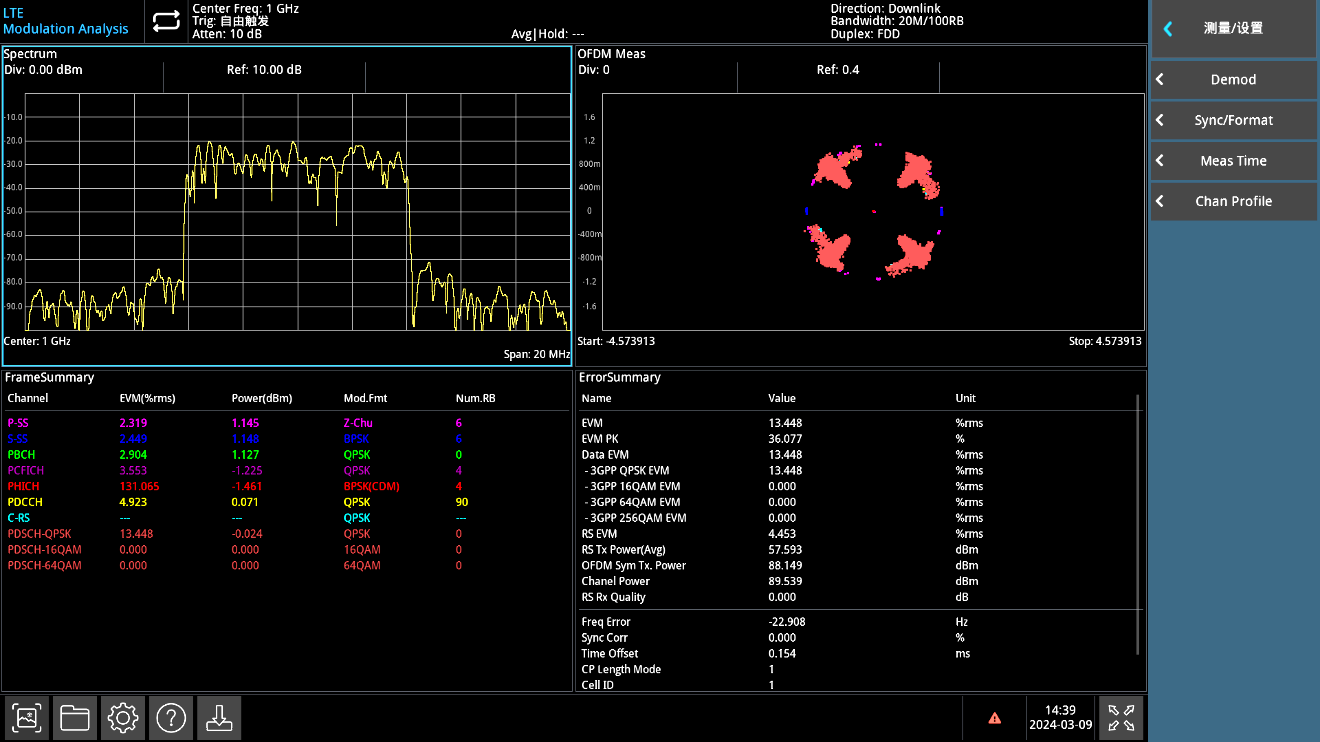The height and width of the screenshot is (742, 1320).
Task: Open the Meas Time menu item
Action: (x=1232, y=161)
